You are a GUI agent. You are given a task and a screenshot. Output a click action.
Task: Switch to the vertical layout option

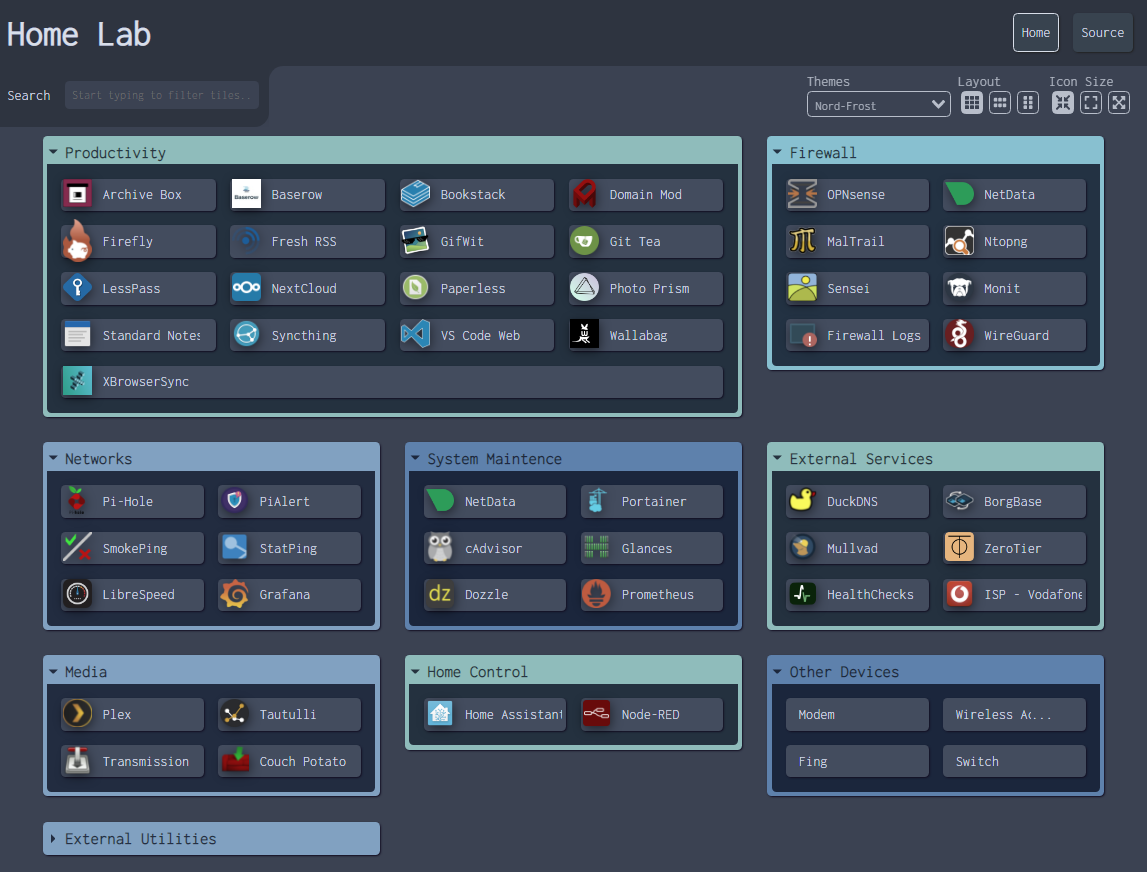[x=1028, y=102]
